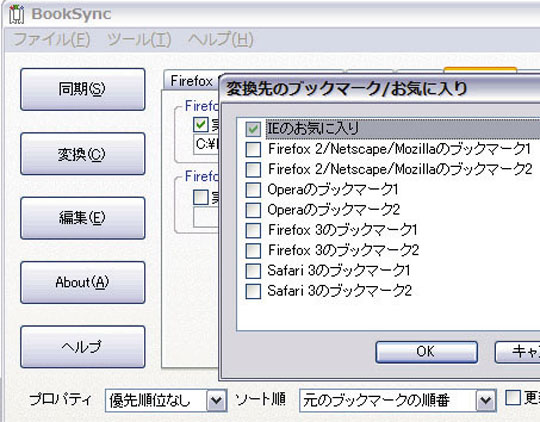Open the About(A) button
The height and width of the screenshot is (422, 540).
pos(83,282)
